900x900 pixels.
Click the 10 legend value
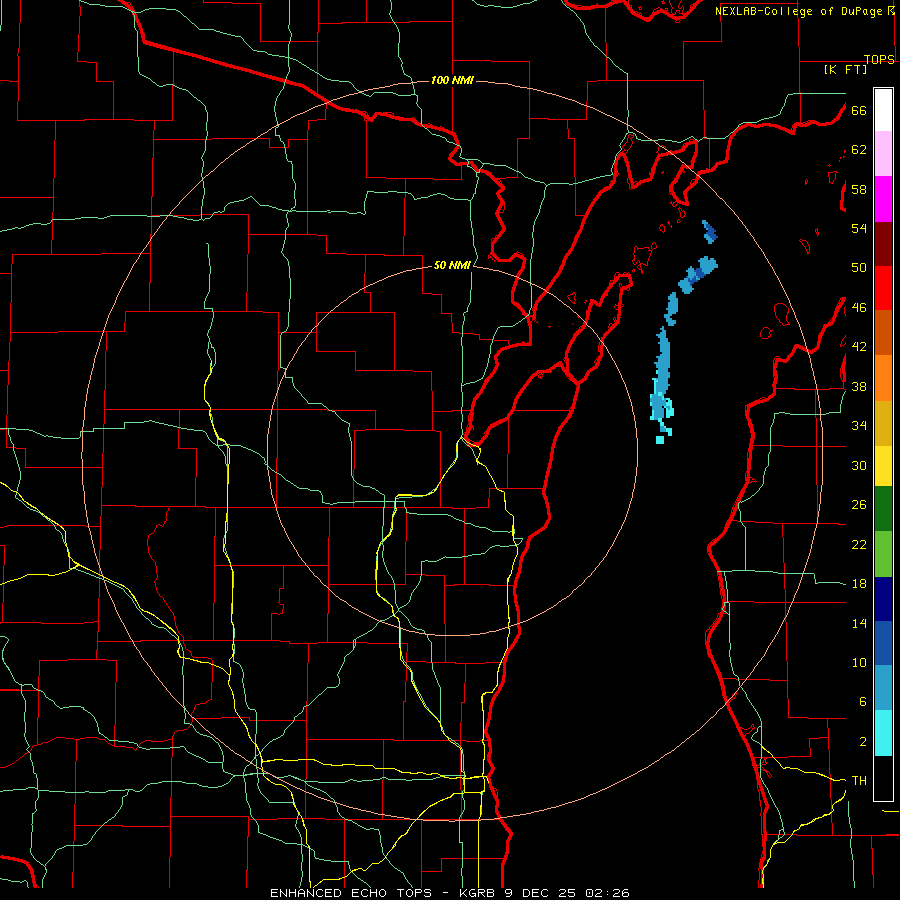coord(859,662)
